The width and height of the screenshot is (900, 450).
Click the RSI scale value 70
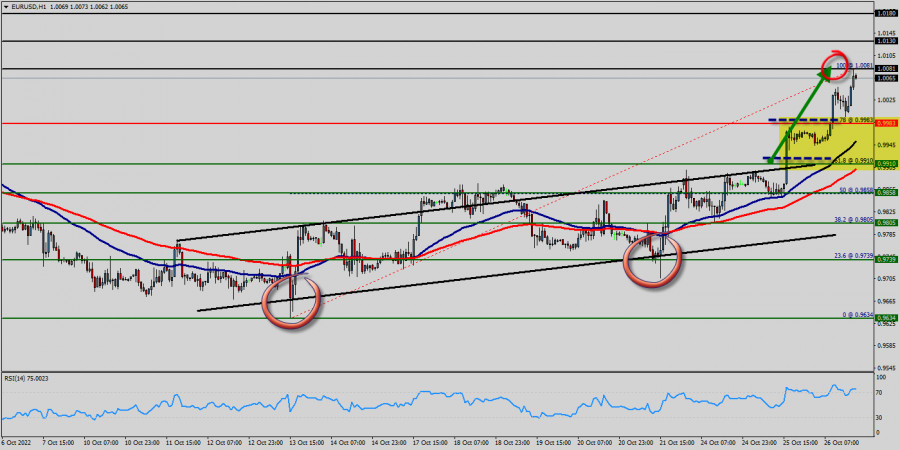(880, 393)
